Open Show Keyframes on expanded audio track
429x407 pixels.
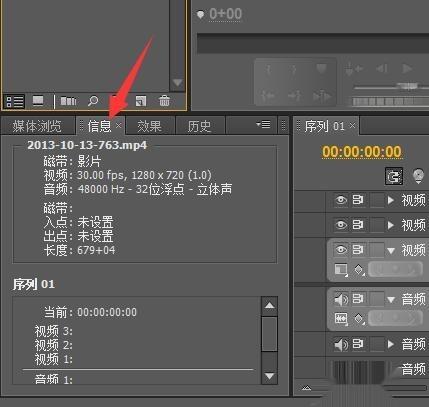(359, 319)
